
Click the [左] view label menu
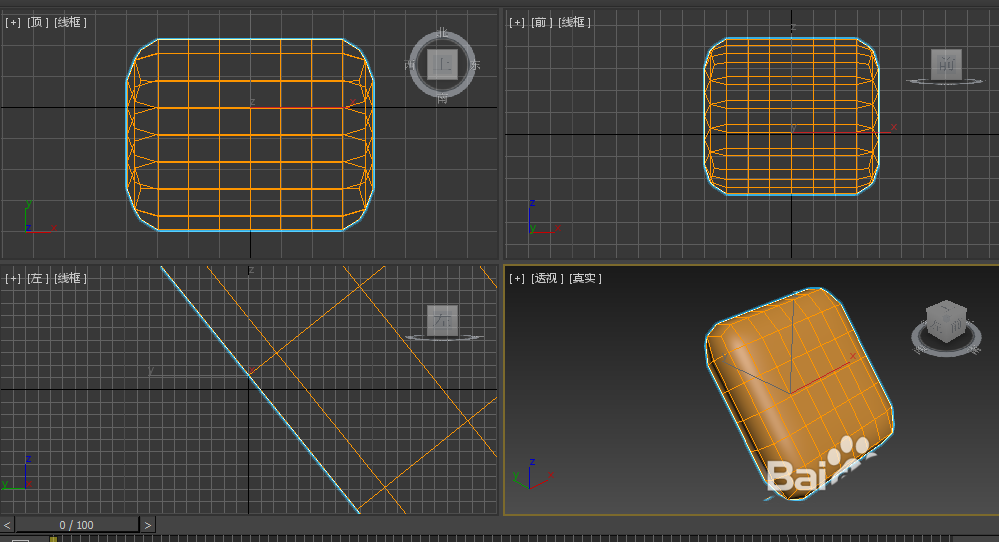tap(38, 278)
